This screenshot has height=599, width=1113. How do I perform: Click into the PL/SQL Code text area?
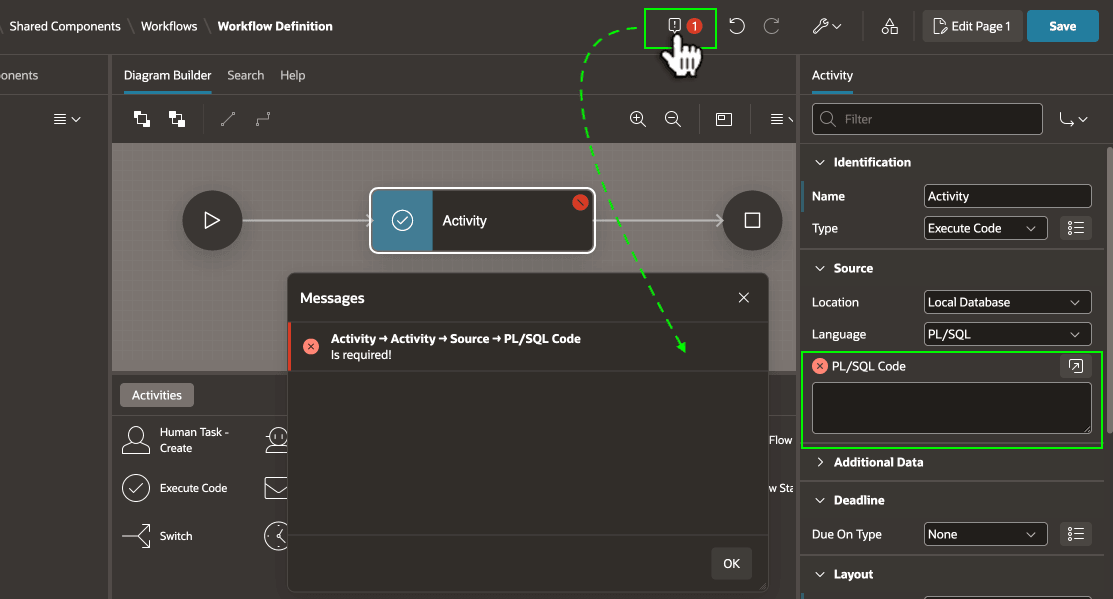pyautogui.click(x=951, y=407)
